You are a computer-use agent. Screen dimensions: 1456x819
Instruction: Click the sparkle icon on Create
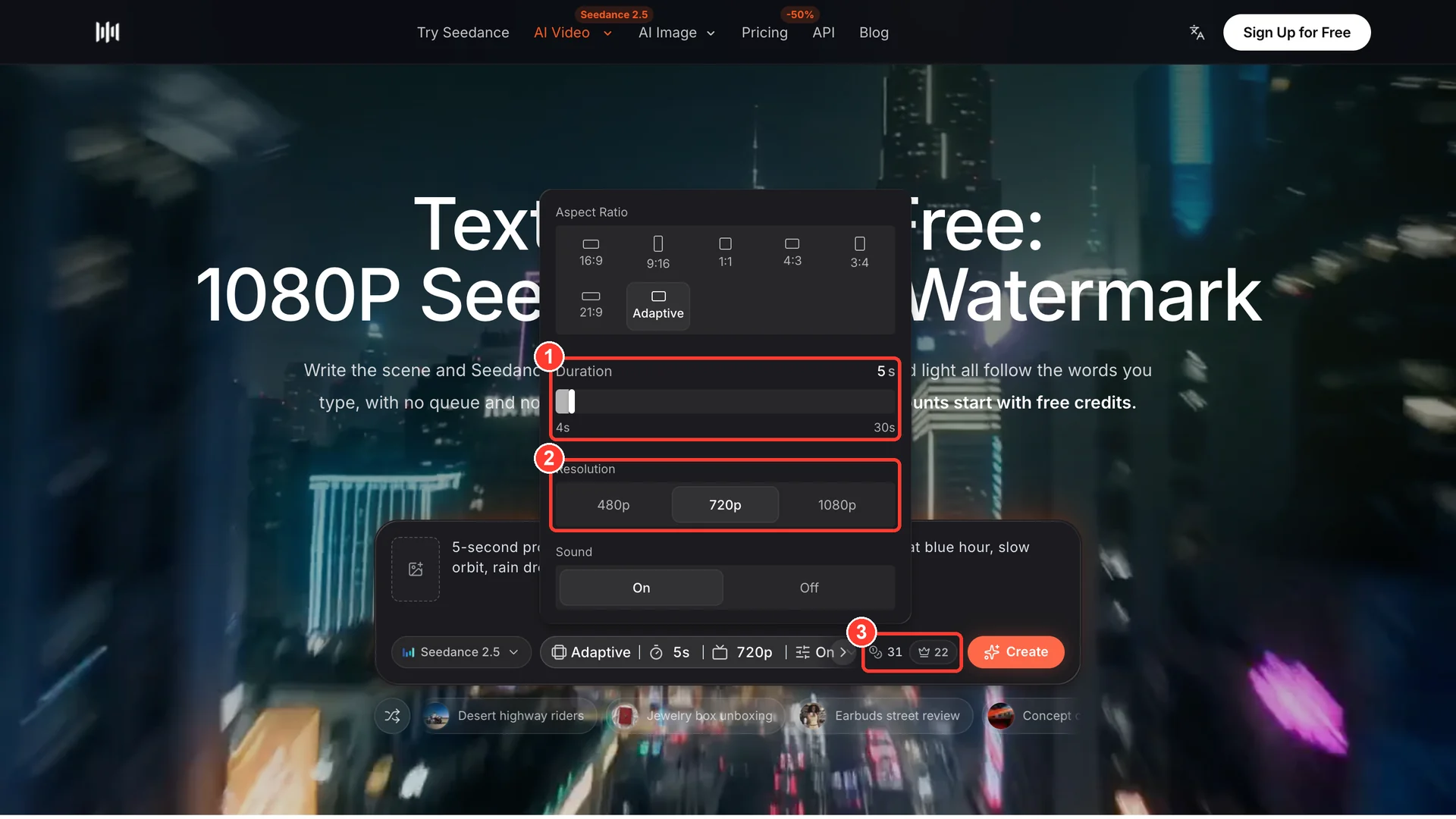point(991,652)
